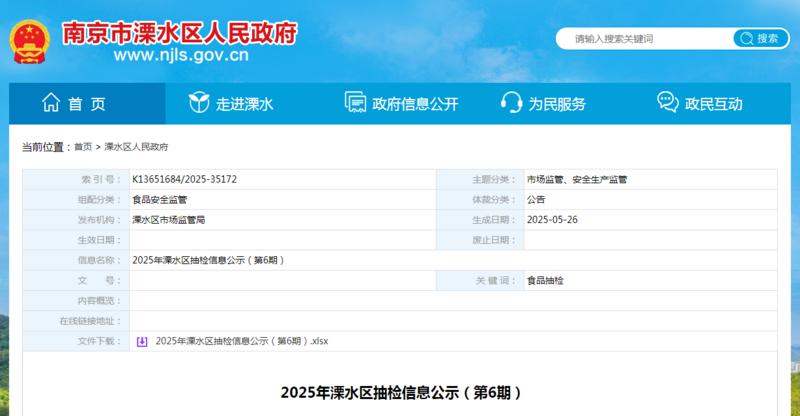Click the 体裁分类 field label
This screenshot has height=416, width=800.
tap(494, 200)
